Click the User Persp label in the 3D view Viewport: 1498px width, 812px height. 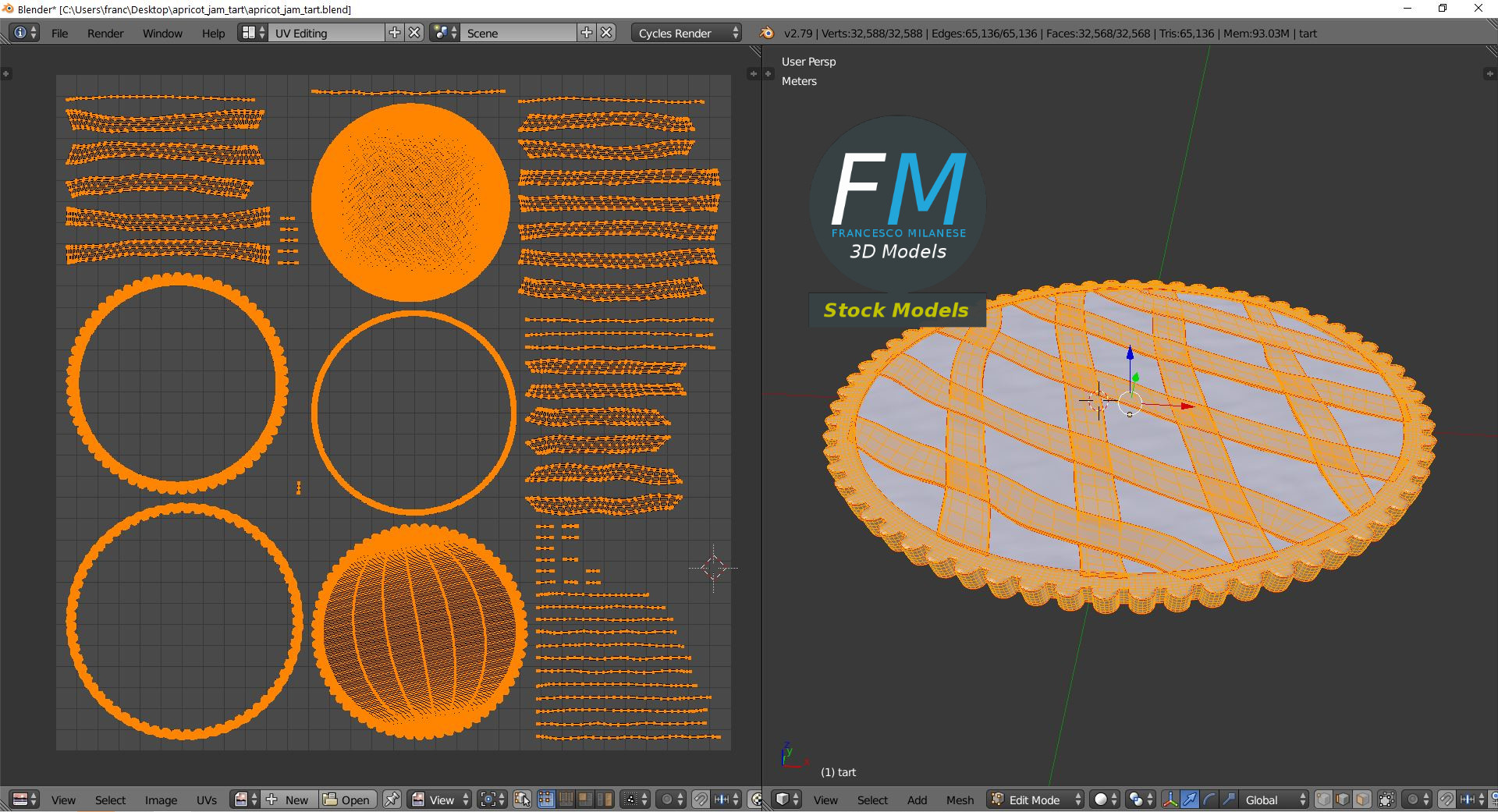click(x=808, y=62)
